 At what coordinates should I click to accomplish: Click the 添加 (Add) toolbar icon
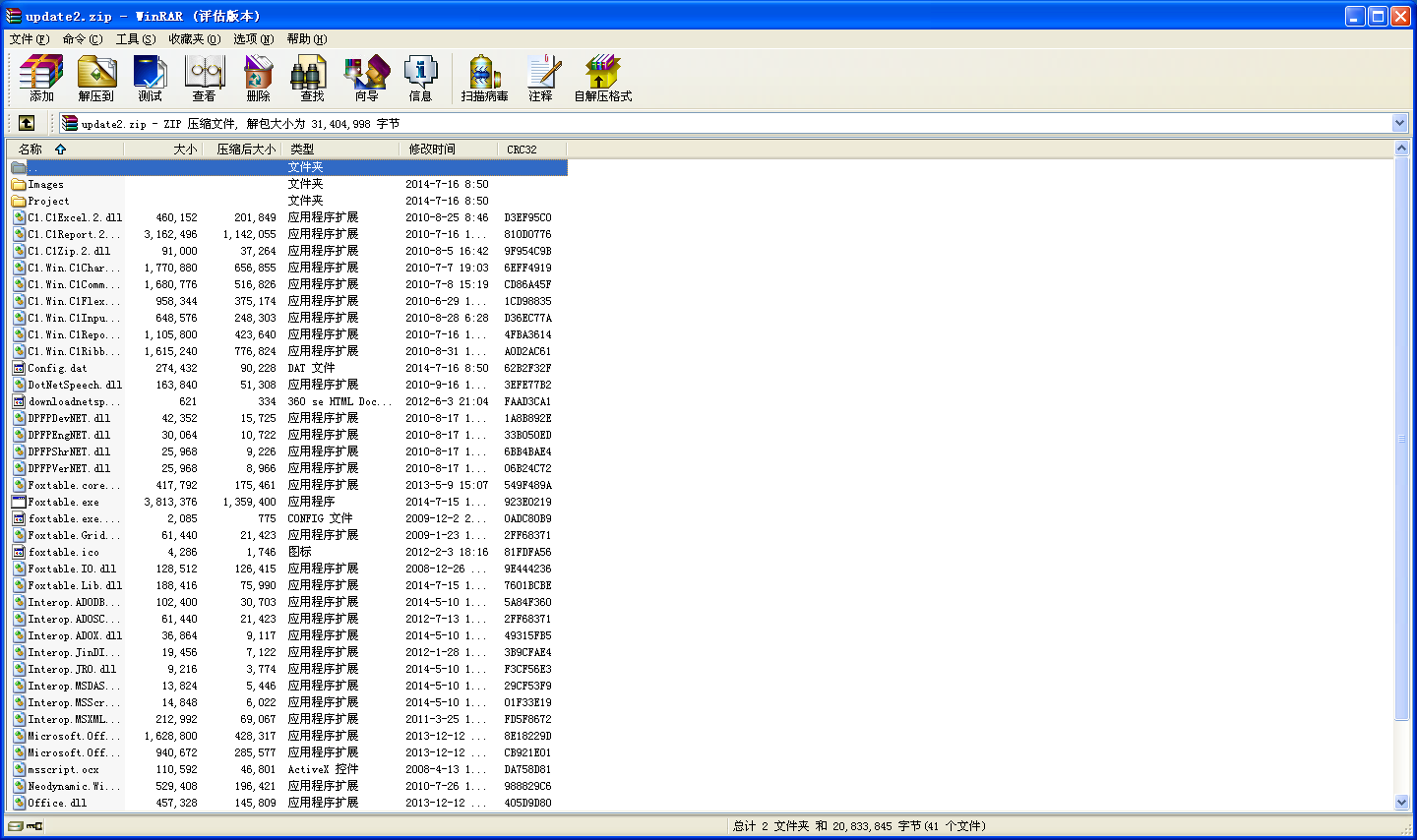click(41, 78)
